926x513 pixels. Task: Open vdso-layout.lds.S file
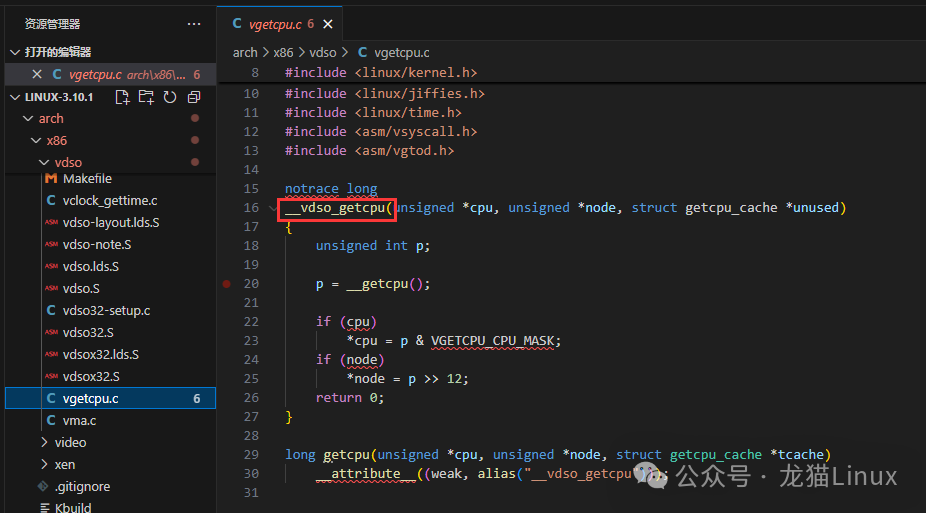[111, 223]
